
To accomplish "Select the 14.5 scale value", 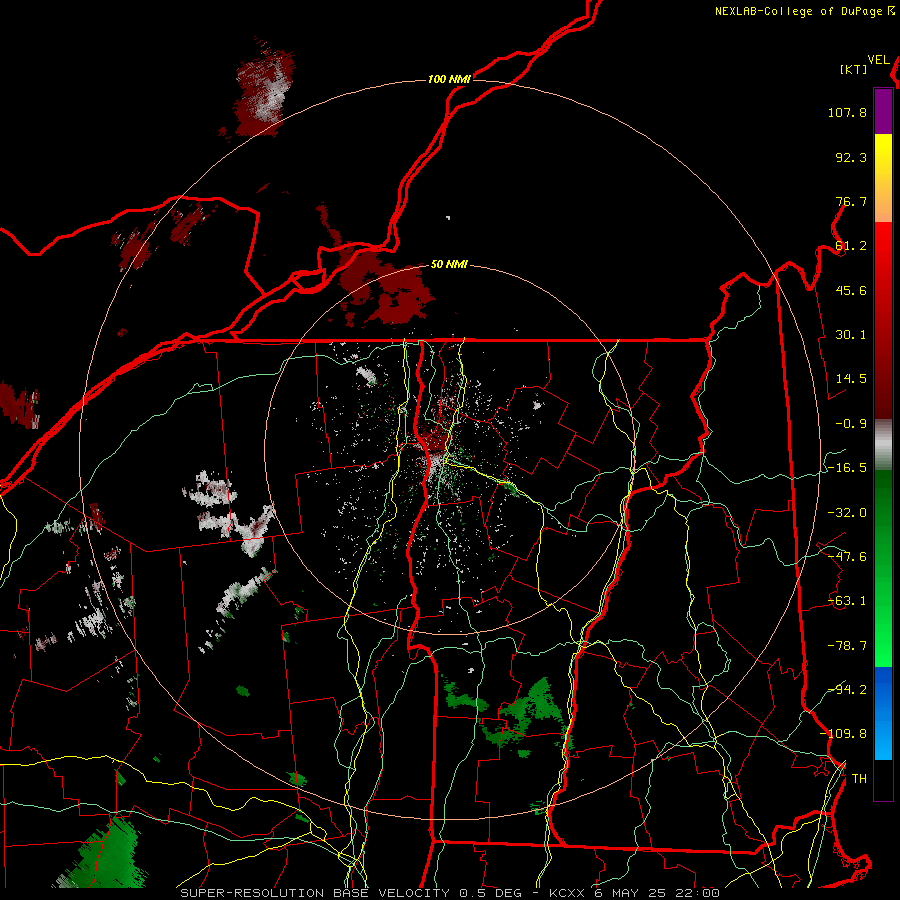I will (x=851, y=379).
